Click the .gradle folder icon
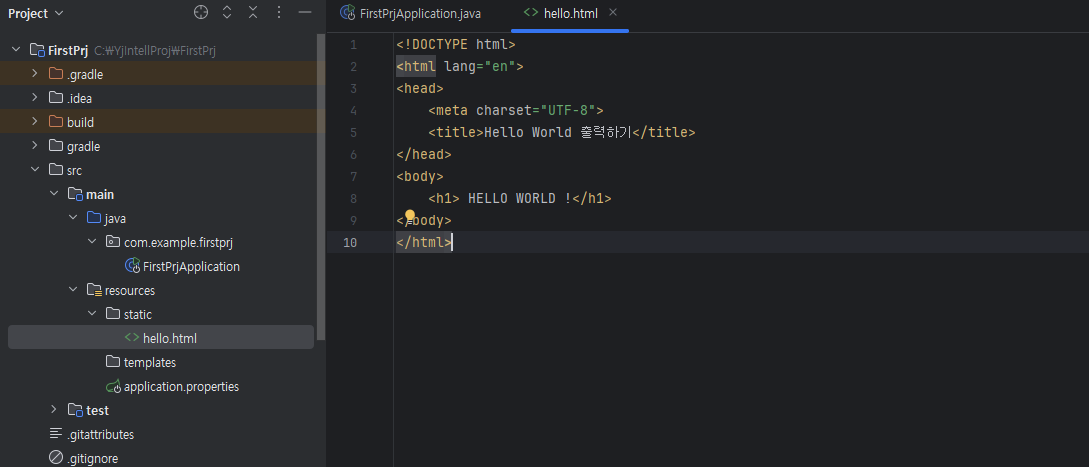 (x=56, y=74)
